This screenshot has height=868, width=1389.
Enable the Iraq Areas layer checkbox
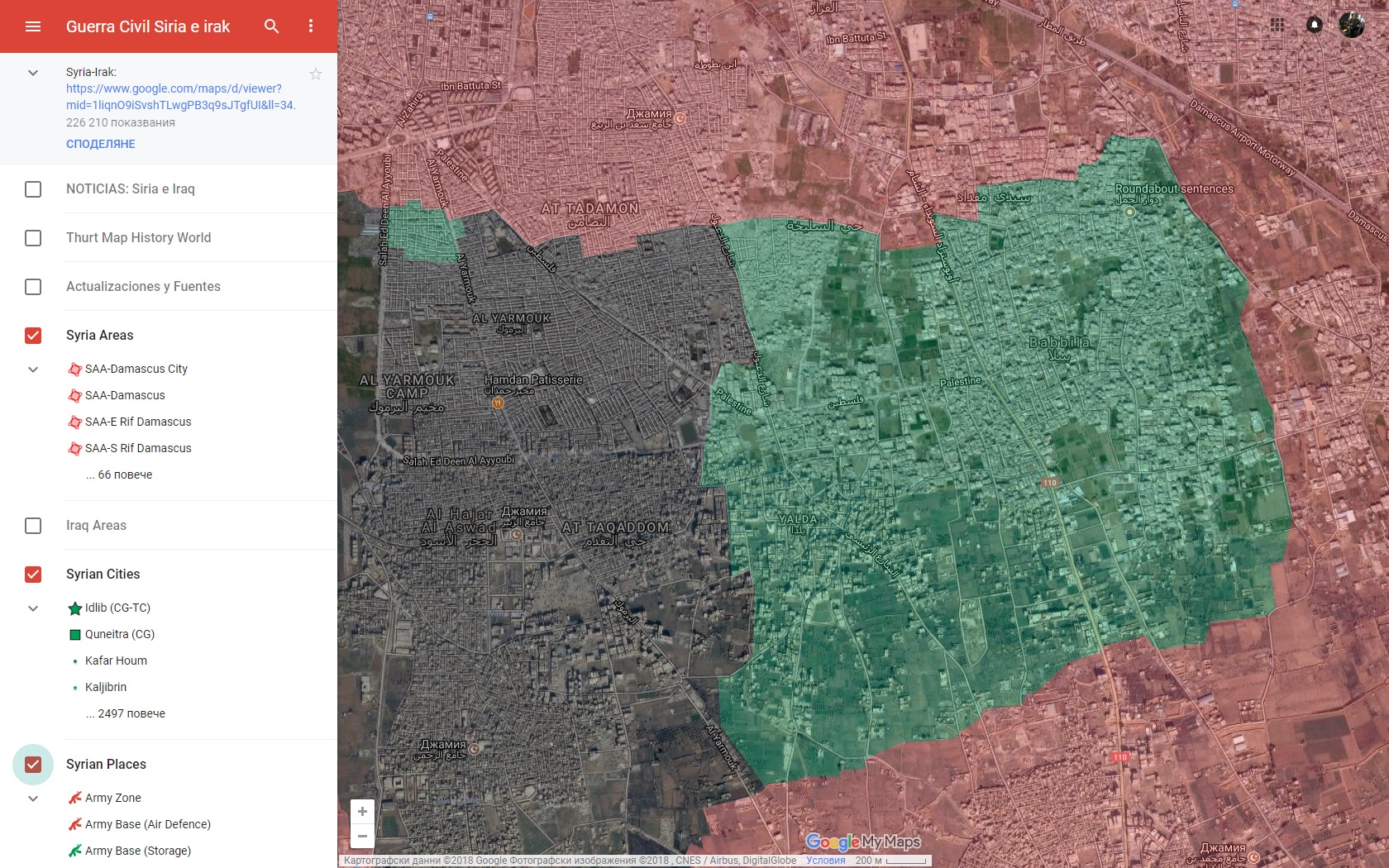33,526
